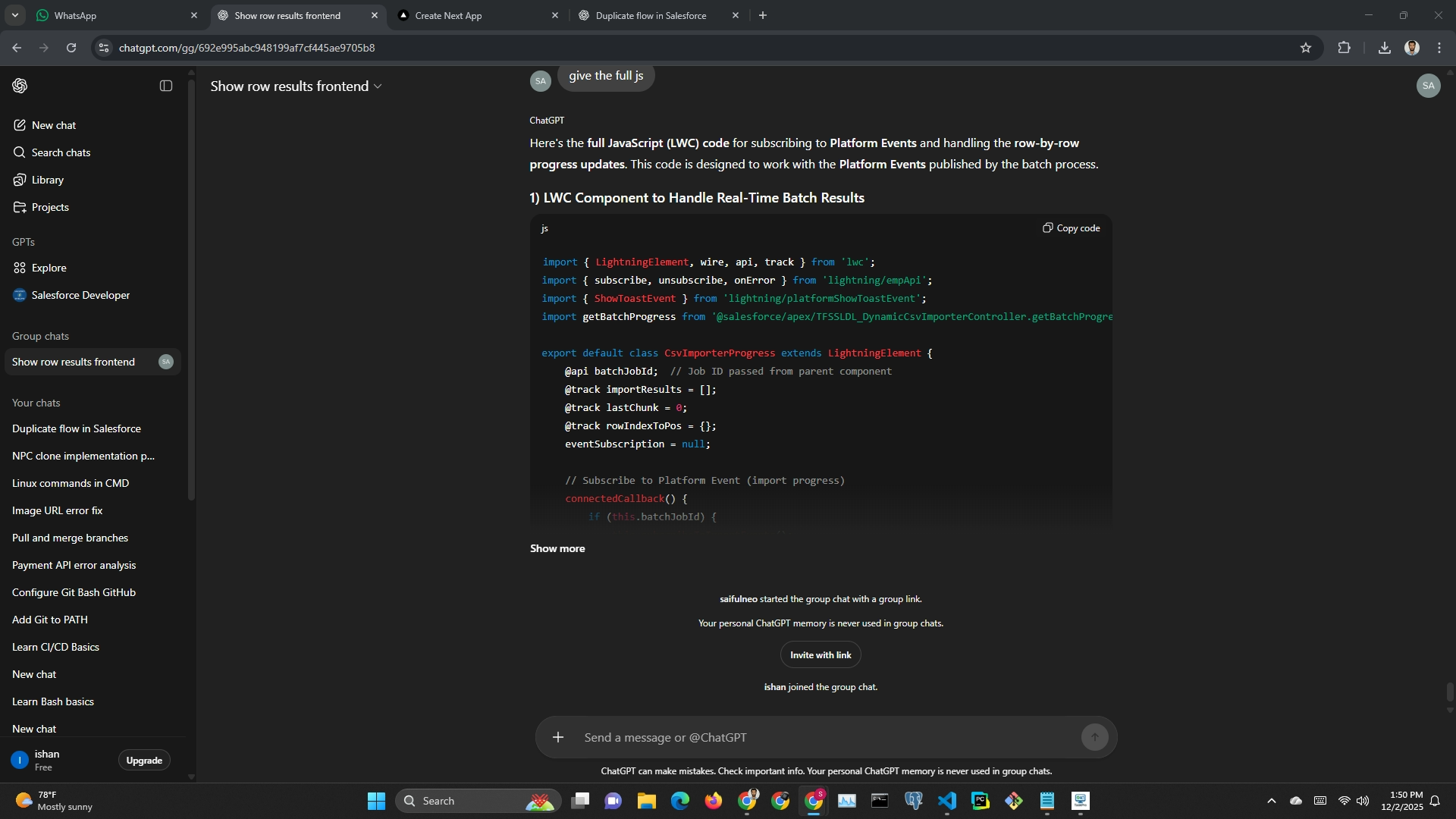This screenshot has height=819, width=1456.
Task: Open Search chats
Action: [x=61, y=152]
